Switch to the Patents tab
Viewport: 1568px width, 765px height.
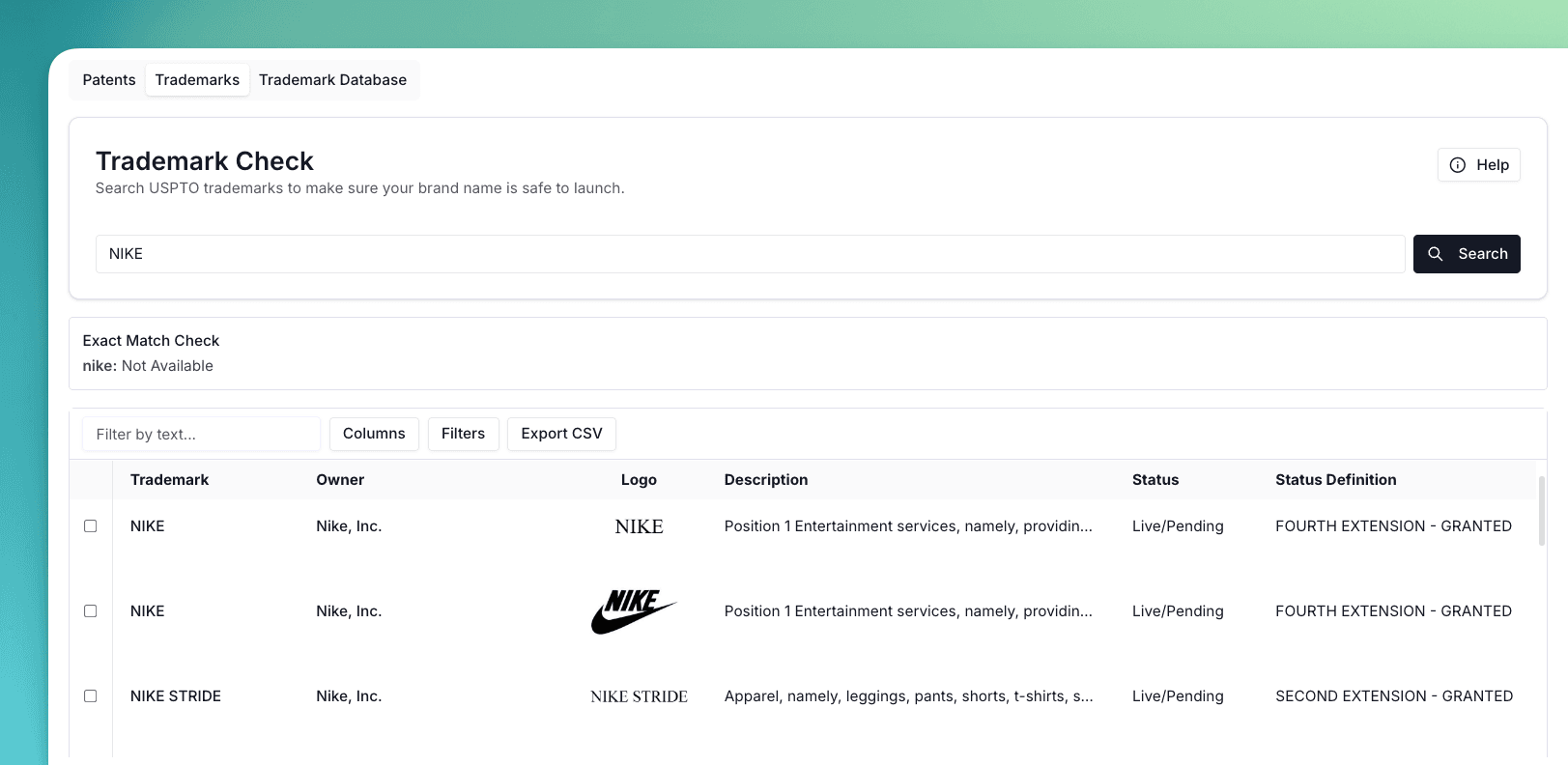click(x=109, y=80)
